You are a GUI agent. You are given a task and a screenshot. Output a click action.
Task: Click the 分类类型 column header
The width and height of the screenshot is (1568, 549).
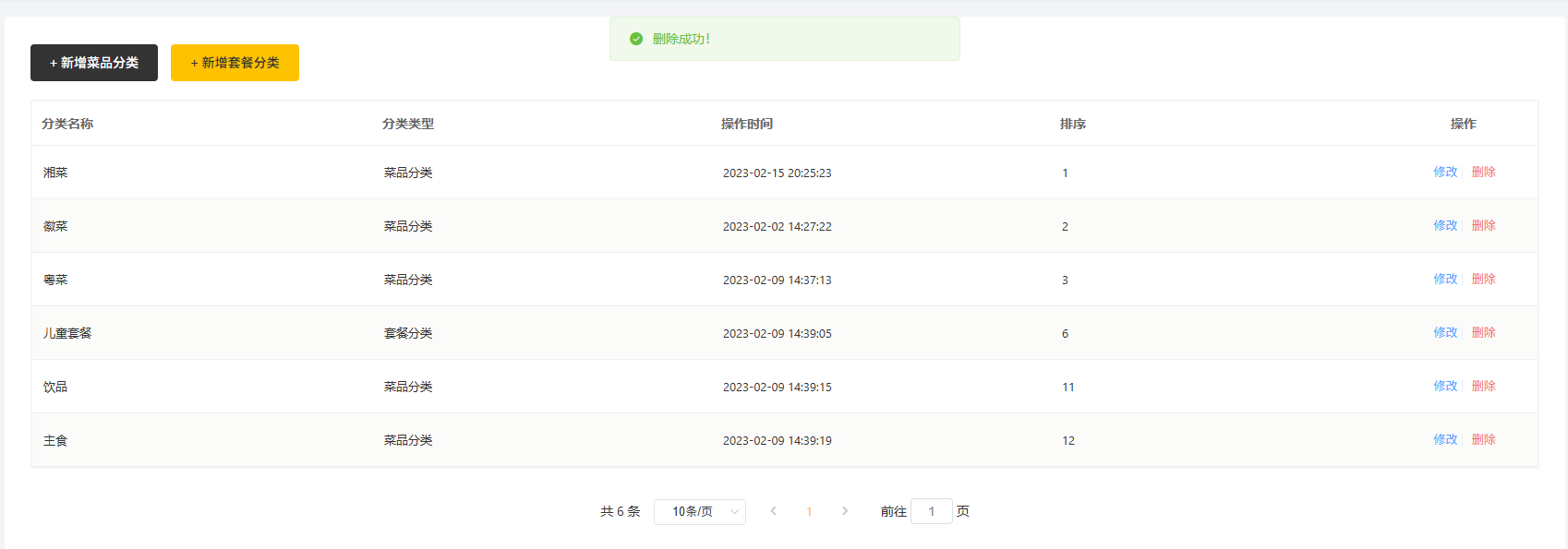pyautogui.click(x=408, y=124)
